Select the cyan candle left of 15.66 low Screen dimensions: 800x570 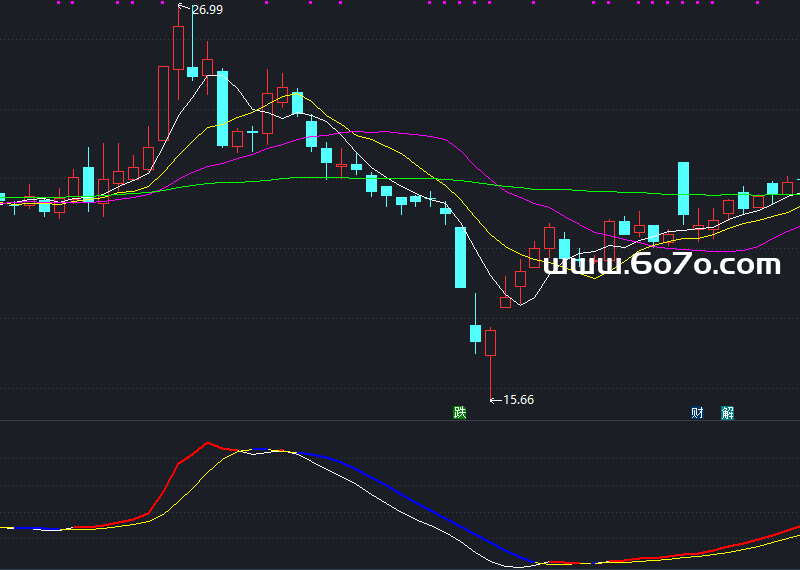[x=475, y=333]
